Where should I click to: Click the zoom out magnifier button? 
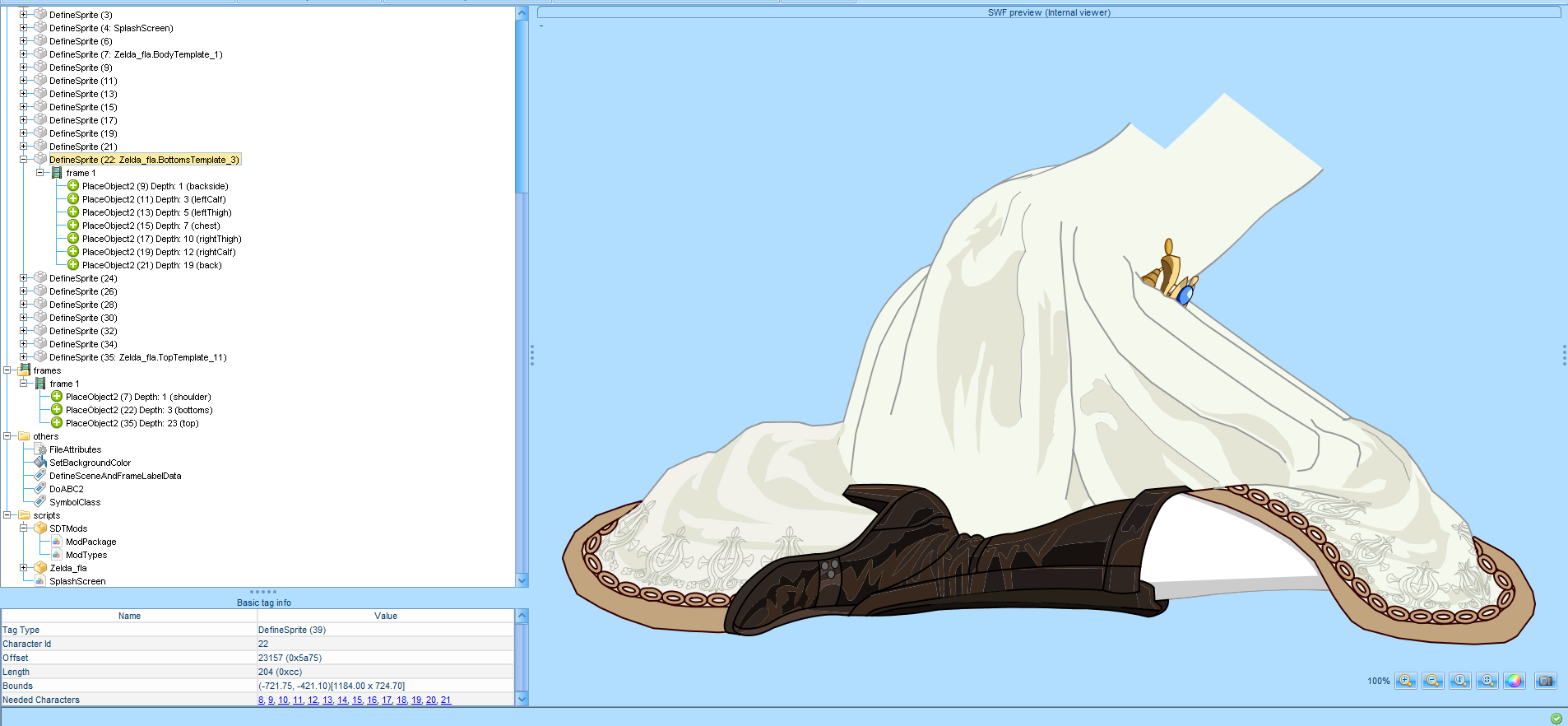[x=1432, y=681]
